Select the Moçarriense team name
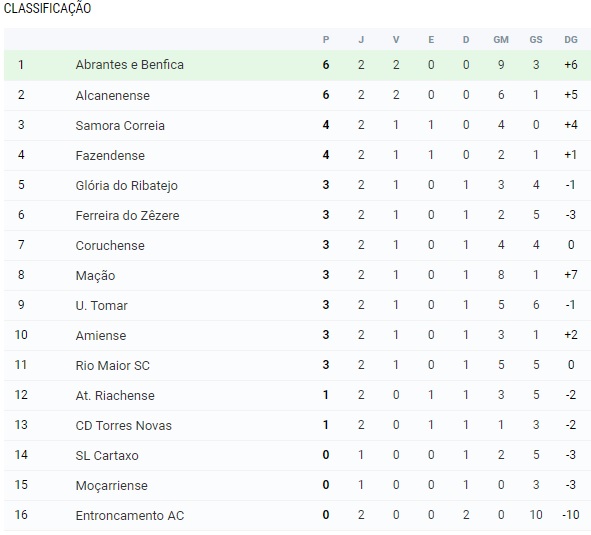The image size is (591, 535). tap(111, 486)
